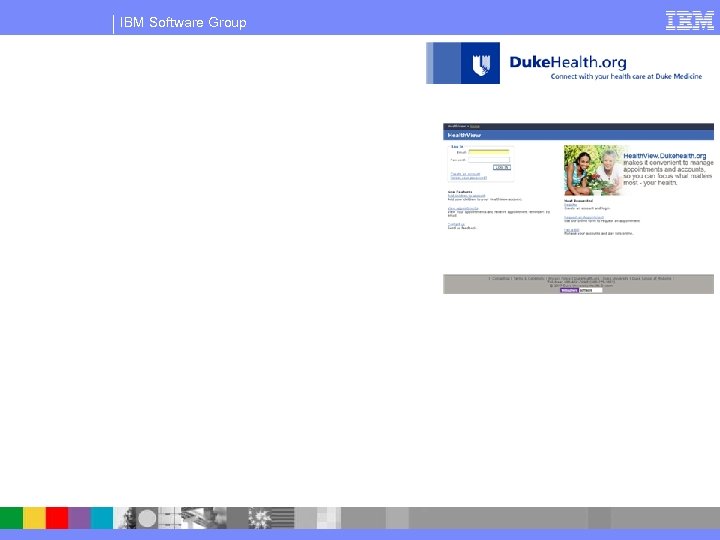720x540 pixels.
Task: Click the IBM logo in the header
Action: pos(690,21)
